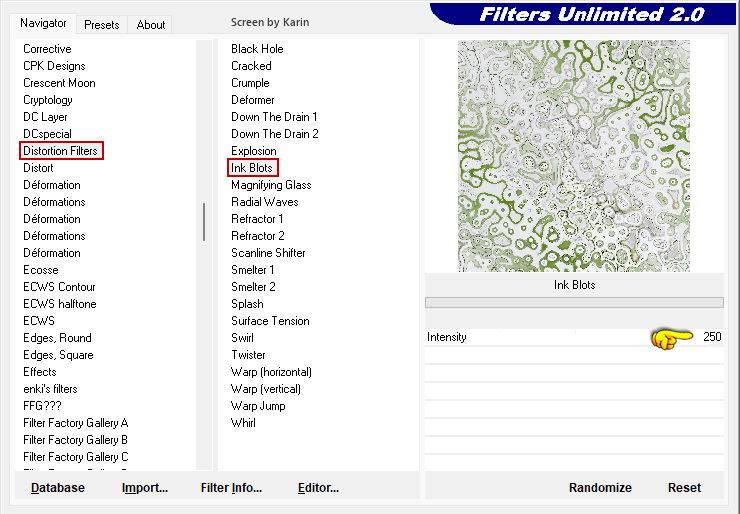Select the Navigator tab
This screenshot has width=740, height=514.
[x=44, y=23]
